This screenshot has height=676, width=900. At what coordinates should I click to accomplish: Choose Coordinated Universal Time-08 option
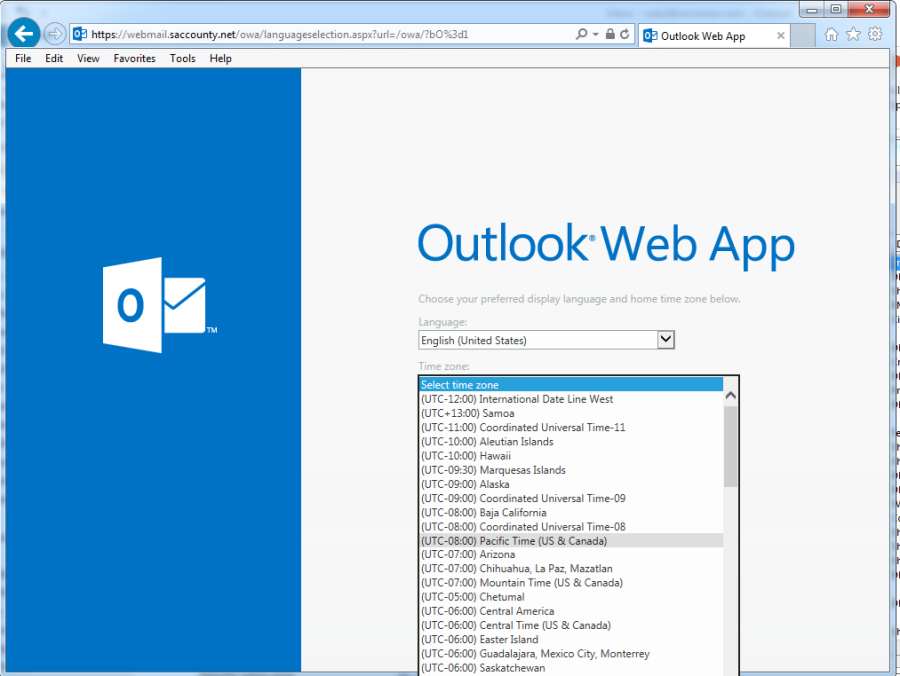[571, 527]
